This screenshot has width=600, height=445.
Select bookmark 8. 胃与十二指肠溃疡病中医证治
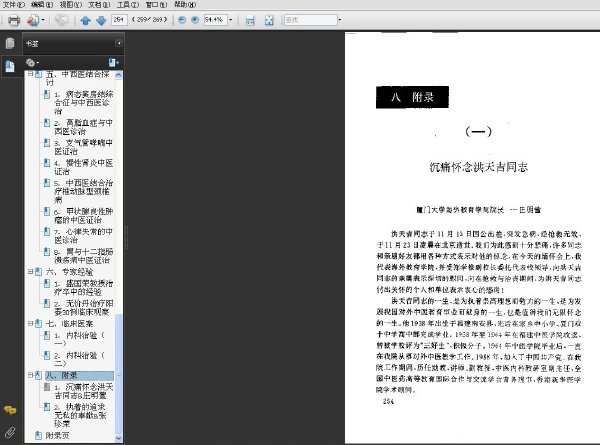(83, 256)
